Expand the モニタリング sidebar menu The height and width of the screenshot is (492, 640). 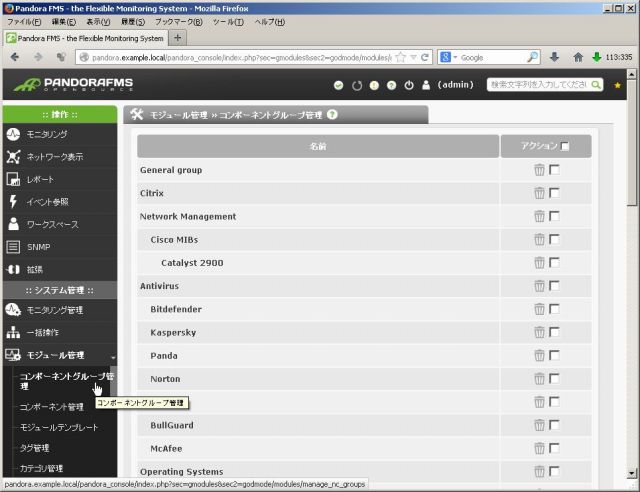(60, 134)
